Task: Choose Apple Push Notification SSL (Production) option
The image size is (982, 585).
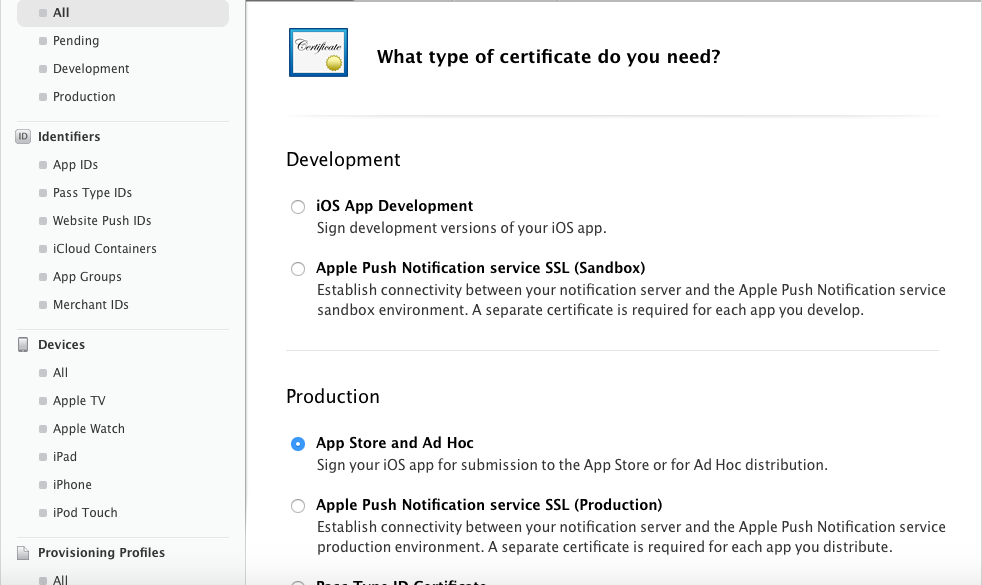Action: [x=298, y=505]
